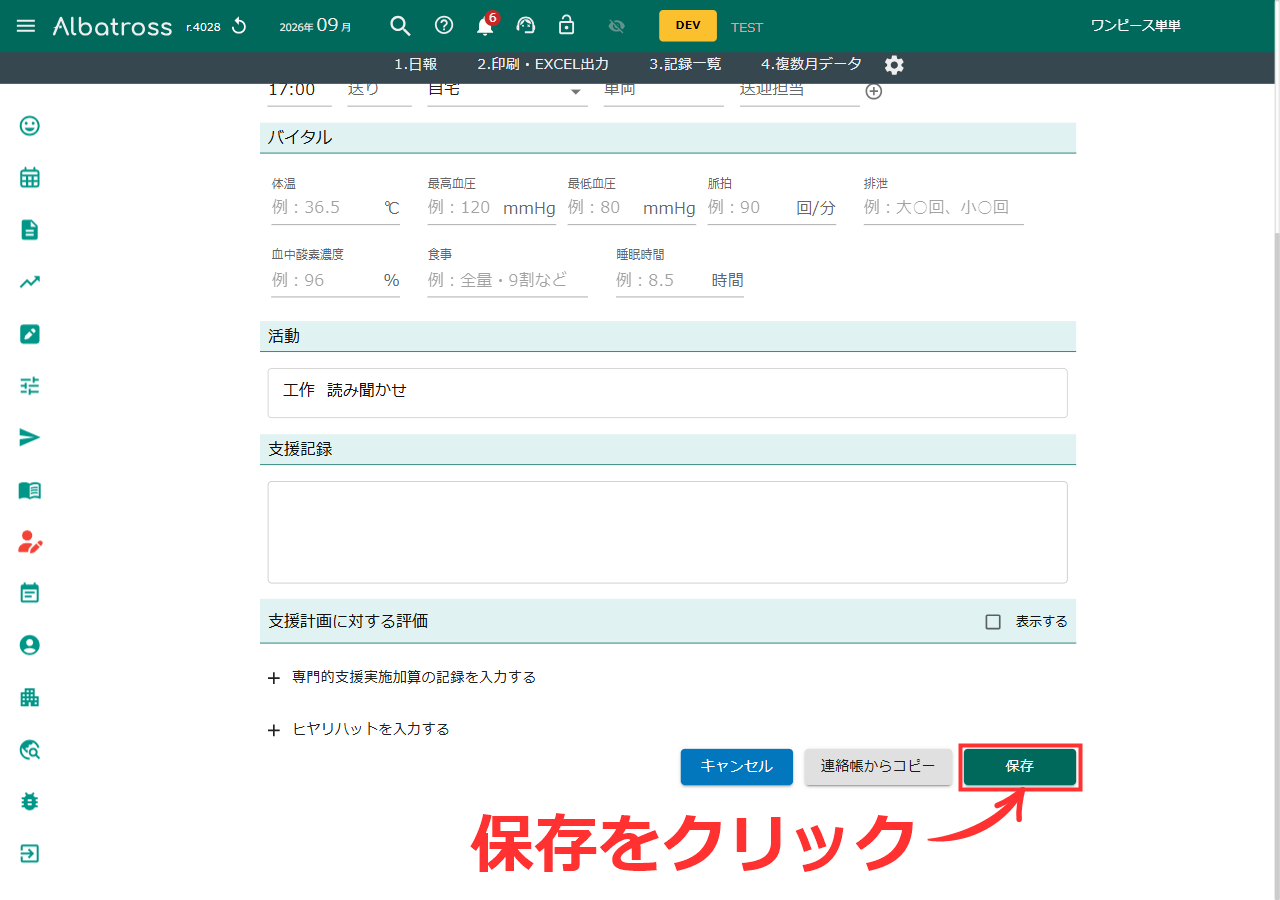Click the refresh icon next to r.4028
The image size is (1280, 900).
pos(239,26)
